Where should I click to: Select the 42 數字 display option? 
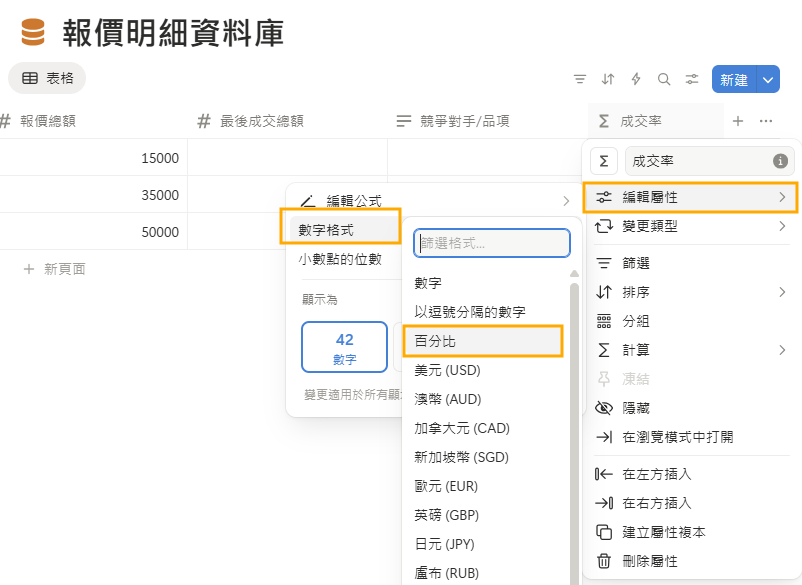click(x=344, y=347)
